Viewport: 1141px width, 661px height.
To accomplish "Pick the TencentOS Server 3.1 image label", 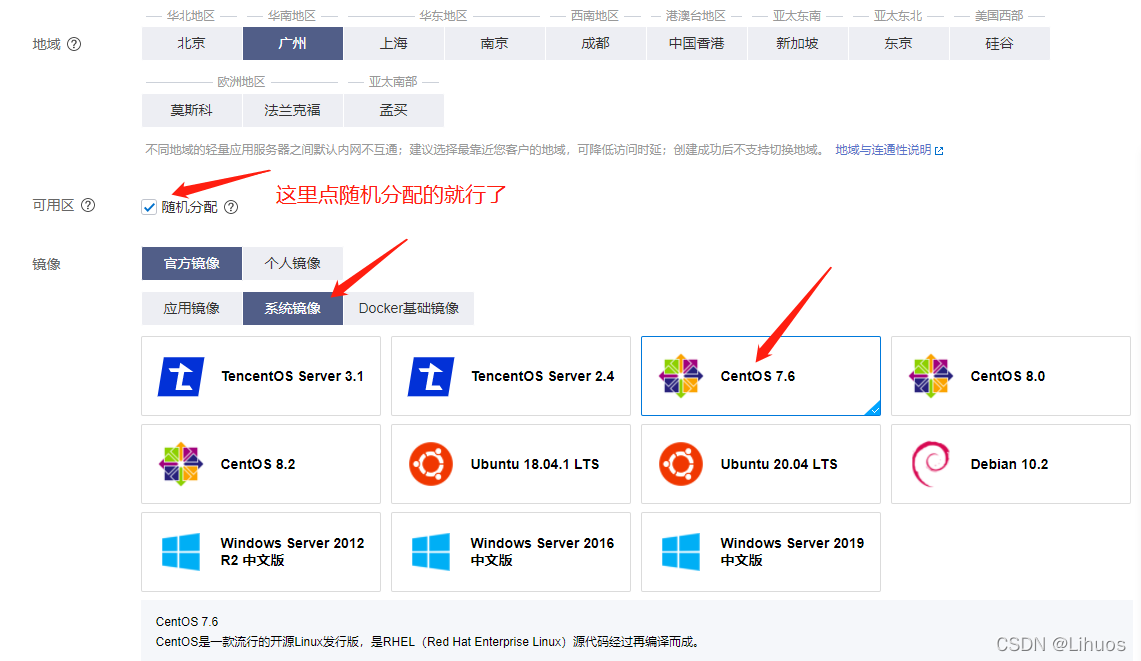I will point(293,376).
